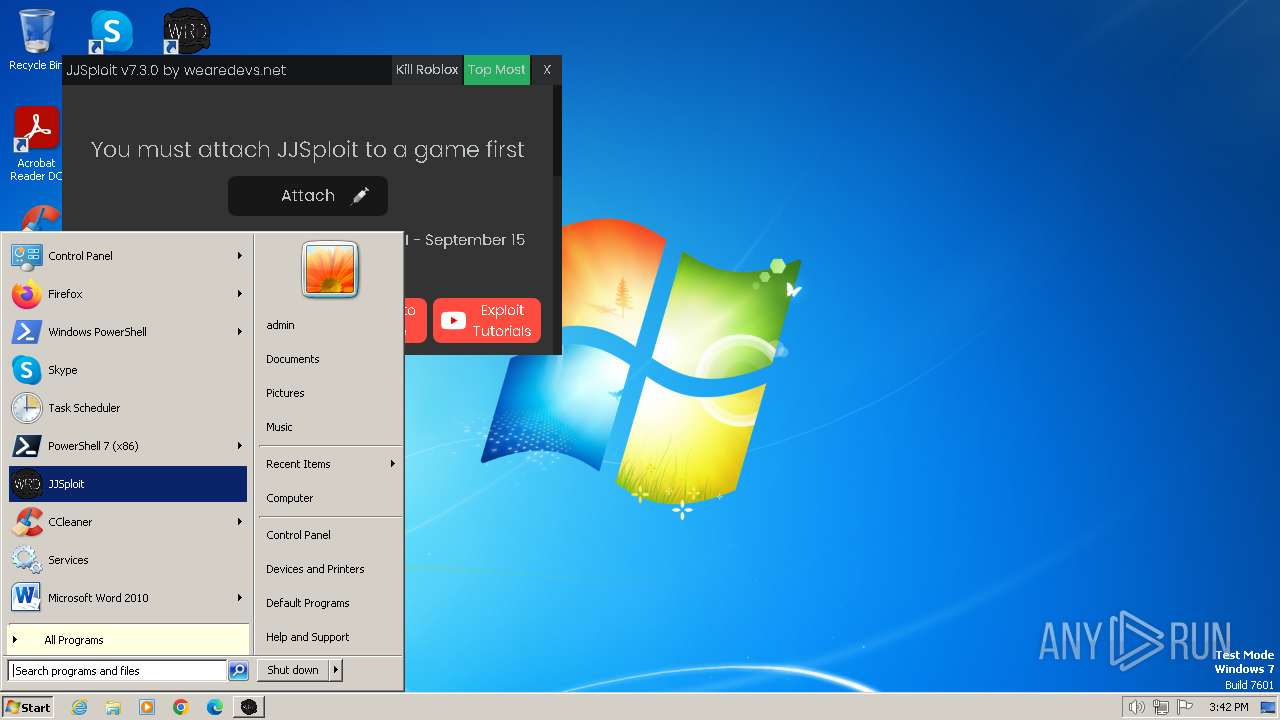The width and height of the screenshot is (1280, 720).
Task: Click the volume speaker tray icon
Action: point(1136,707)
